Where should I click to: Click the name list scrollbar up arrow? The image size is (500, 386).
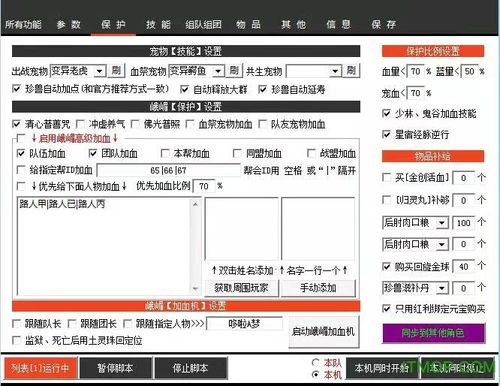click(195, 204)
